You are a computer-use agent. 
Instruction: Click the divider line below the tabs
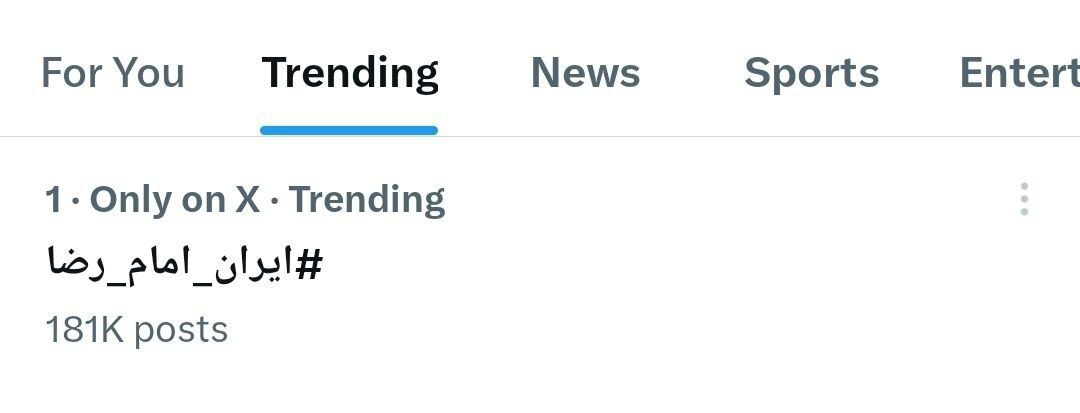pyautogui.click(x=700, y=136)
